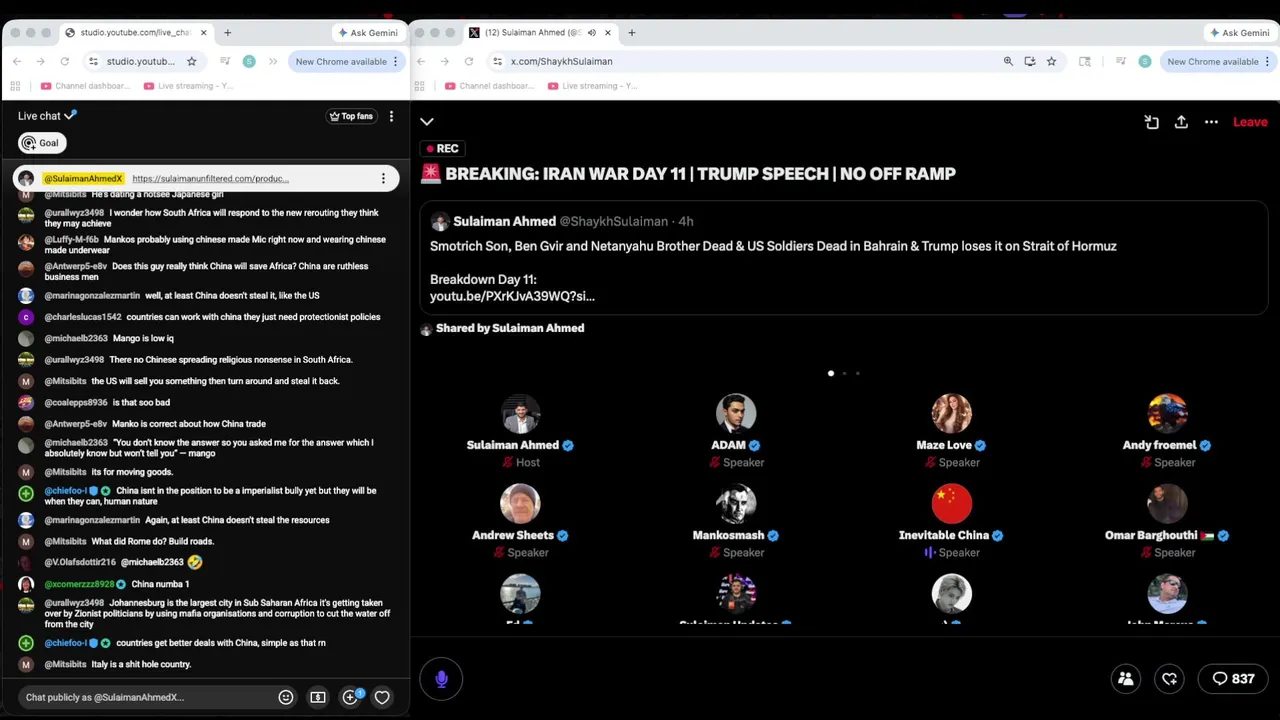Click the zoom magnifier icon in right address bar
Screen dimensions: 1280x720
1008,62
